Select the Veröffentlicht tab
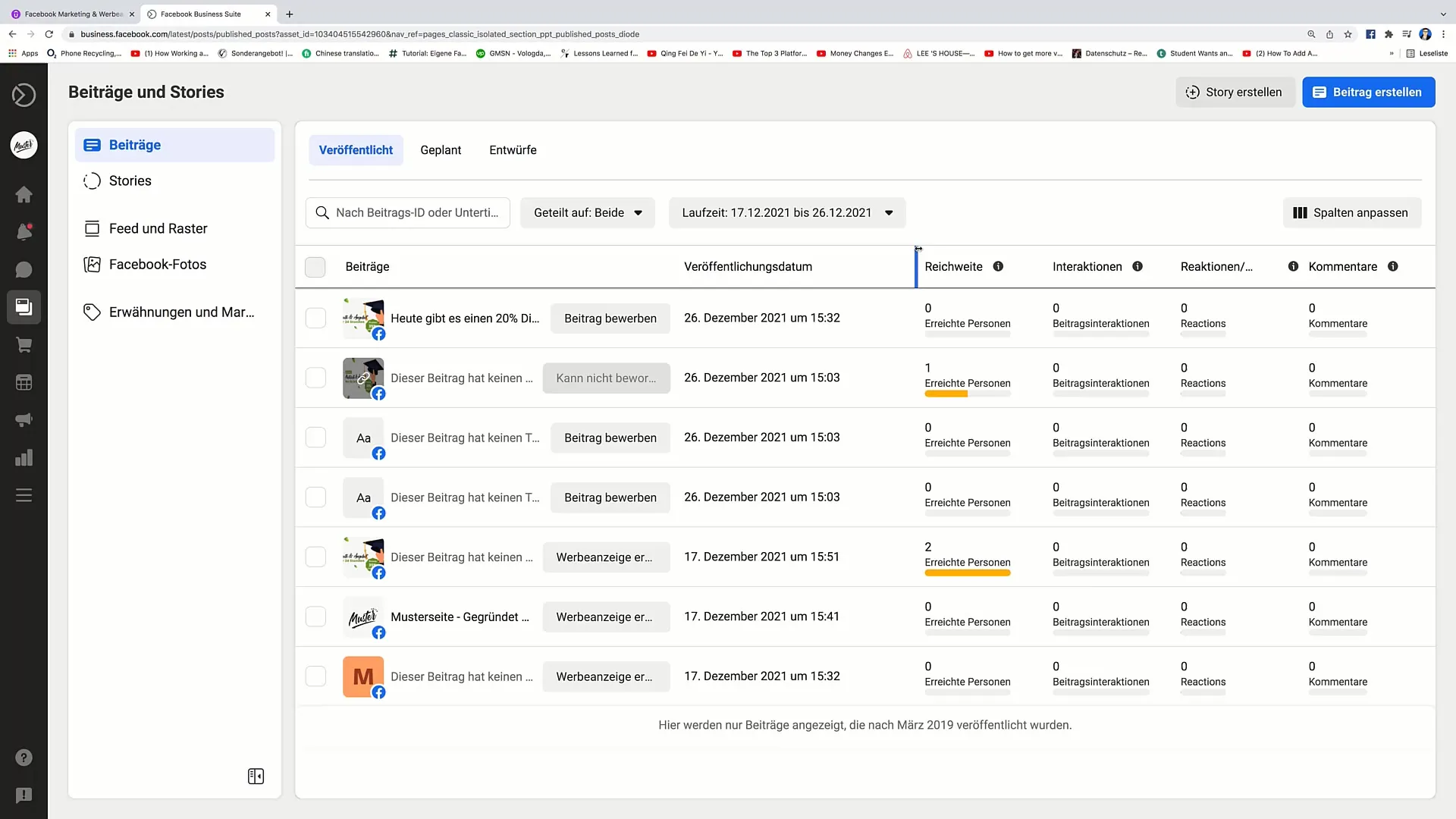This screenshot has width=1456, height=819. coord(355,149)
